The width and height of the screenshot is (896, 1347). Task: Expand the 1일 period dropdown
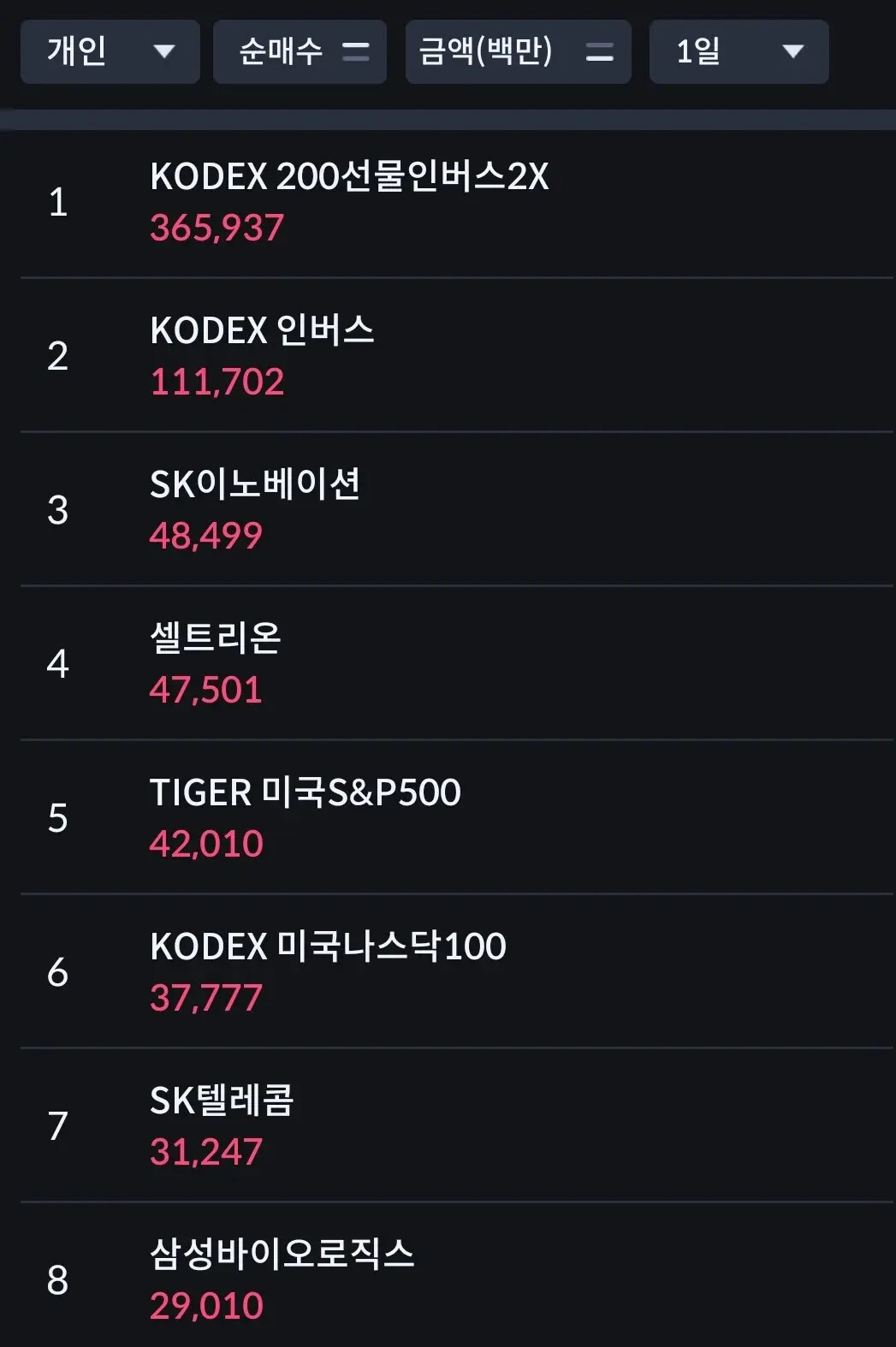[739, 51]
